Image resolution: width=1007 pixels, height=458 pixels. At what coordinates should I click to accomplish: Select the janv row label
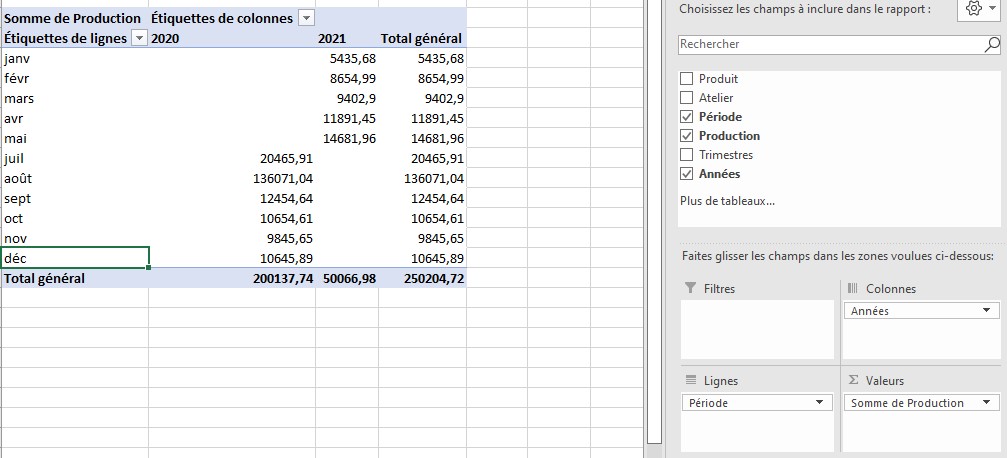pyautogui.click(x=74, y=58)
